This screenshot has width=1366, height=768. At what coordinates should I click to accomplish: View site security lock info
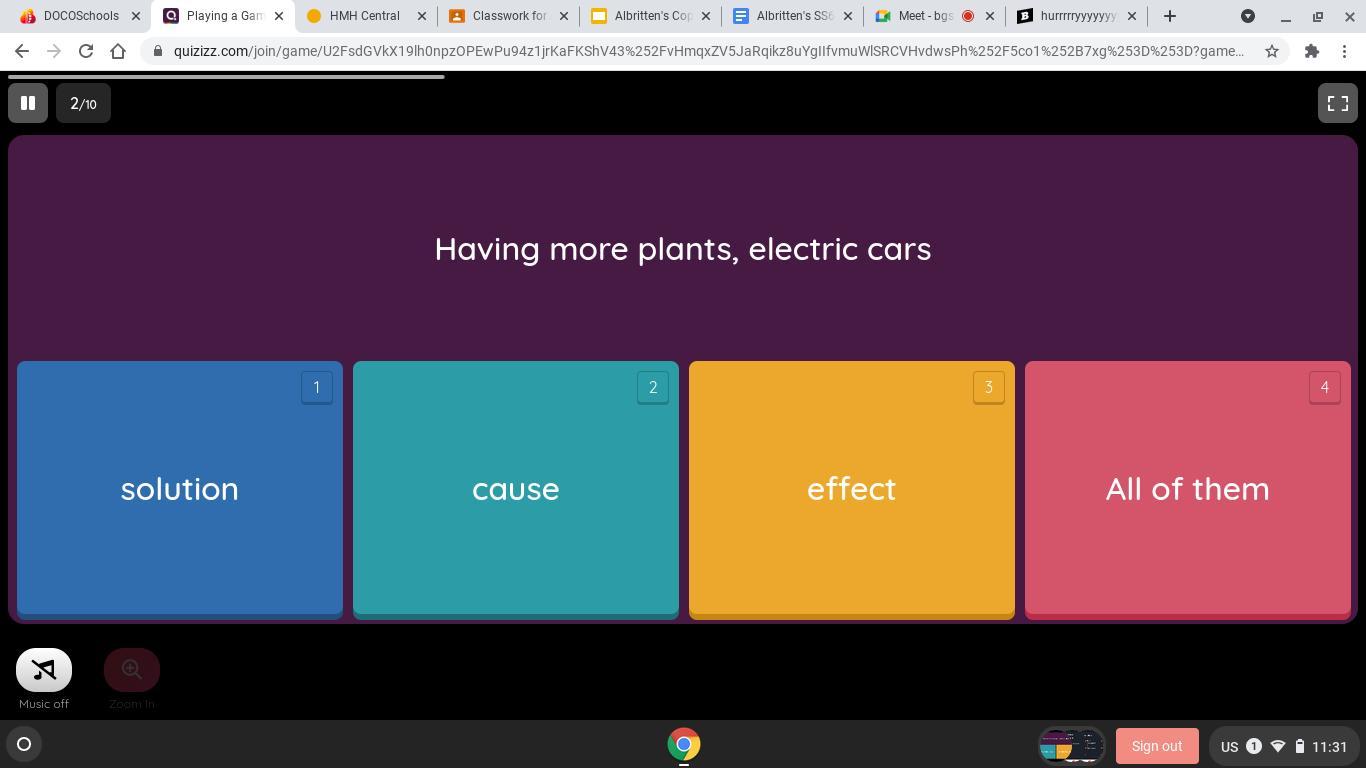[x=158, y=51]
